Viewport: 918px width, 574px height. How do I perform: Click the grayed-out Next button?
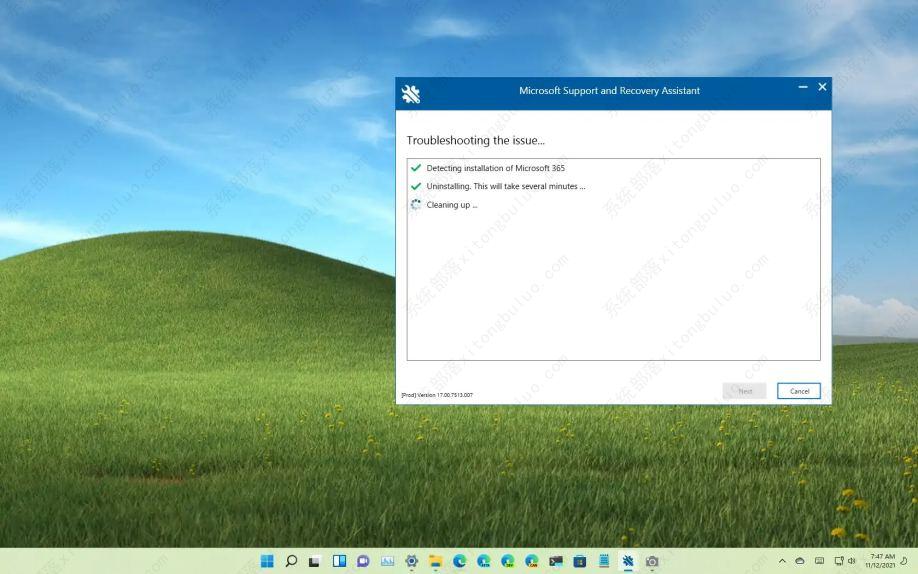coord(744,391)
